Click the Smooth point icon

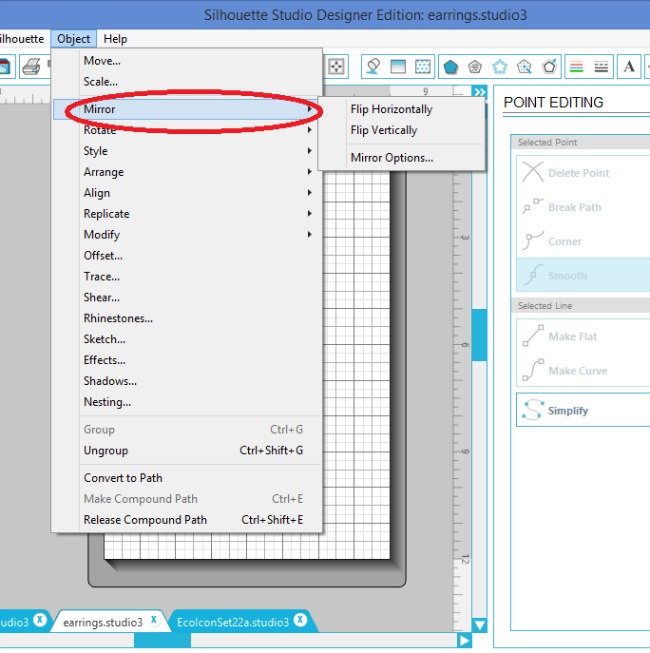click(533, 275)
